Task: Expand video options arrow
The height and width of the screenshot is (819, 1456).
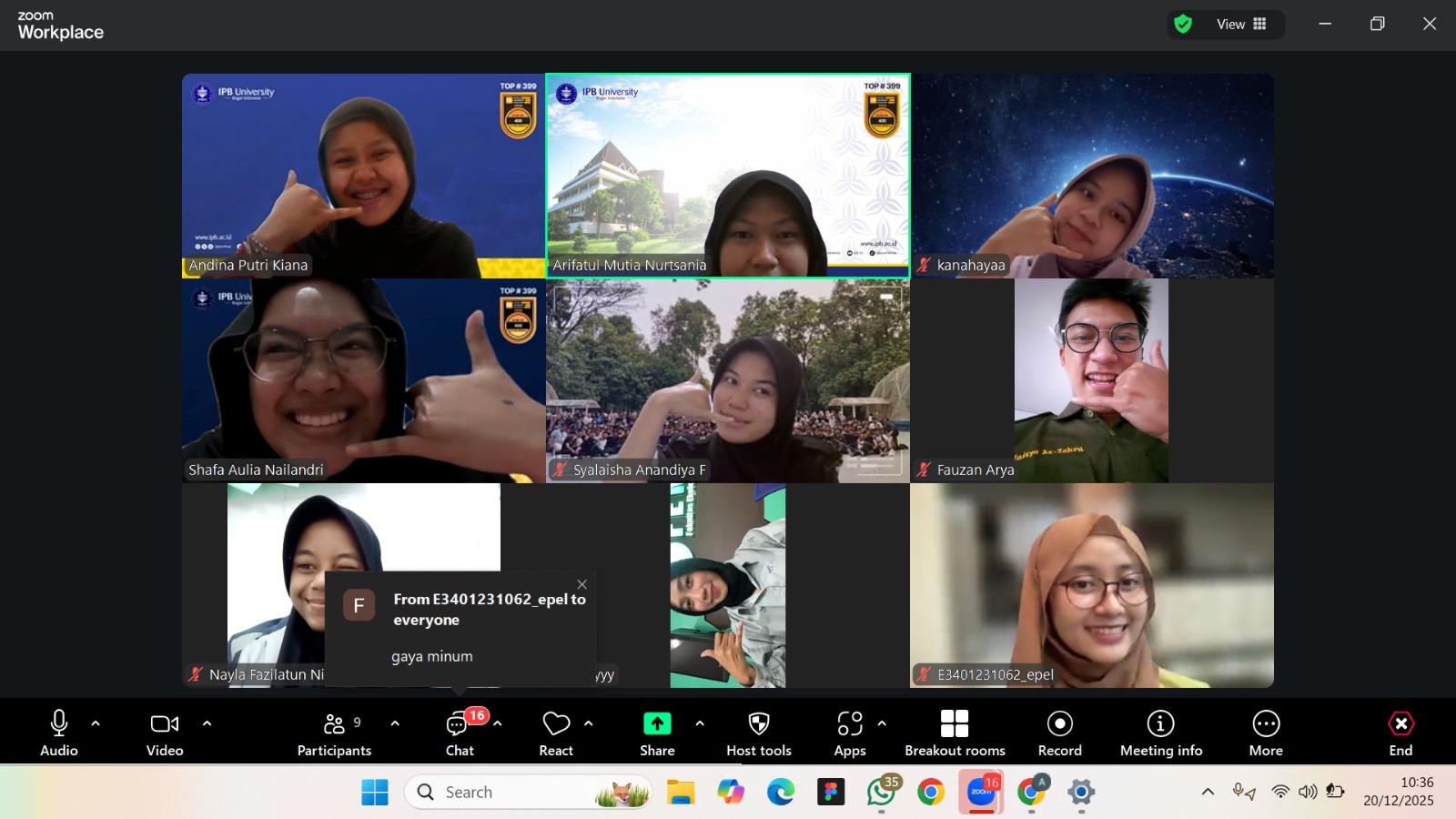Action: tap(207, 723)
